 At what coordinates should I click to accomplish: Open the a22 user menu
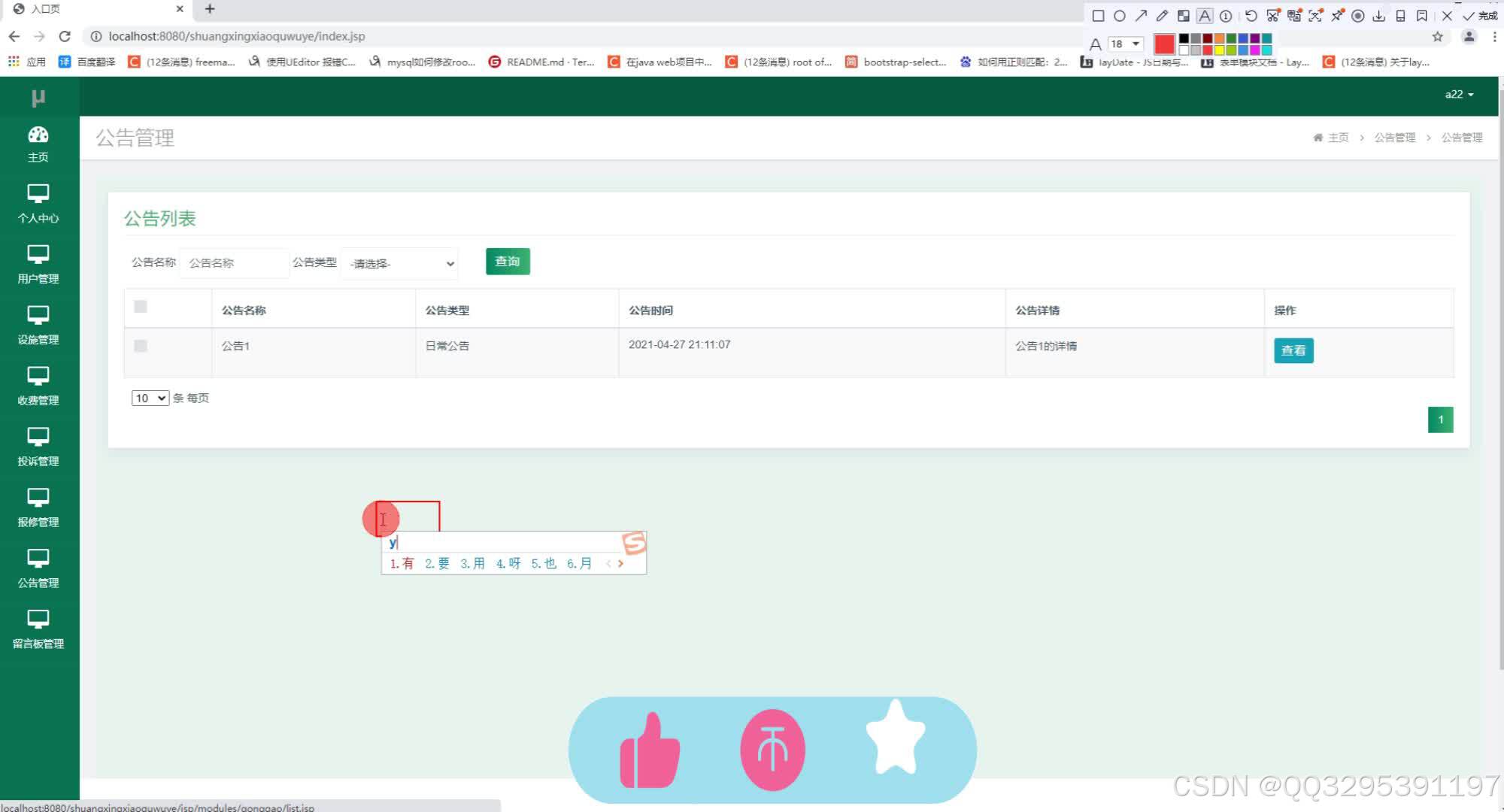coord(1459,94)
